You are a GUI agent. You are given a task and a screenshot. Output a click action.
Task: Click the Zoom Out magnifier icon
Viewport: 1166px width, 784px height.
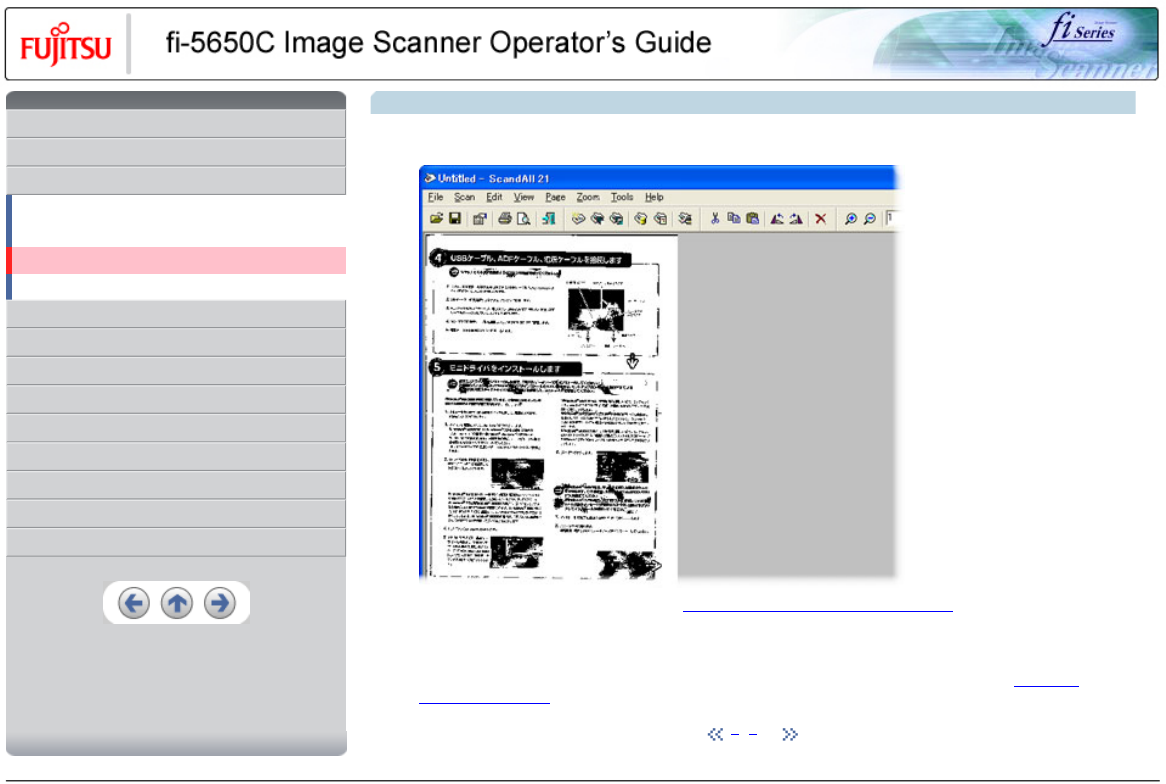pos(869,219)
